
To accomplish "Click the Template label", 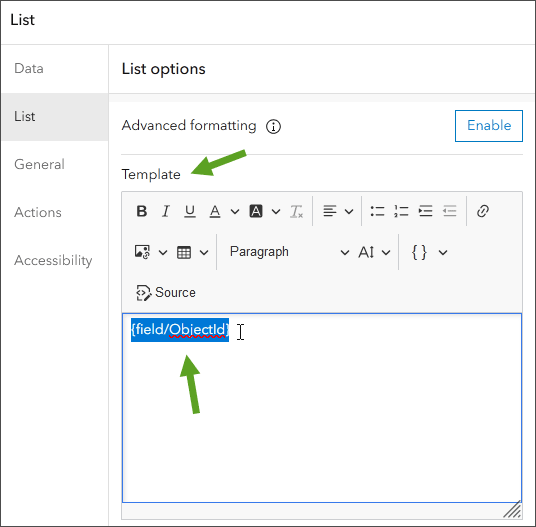I will [151, 174].
